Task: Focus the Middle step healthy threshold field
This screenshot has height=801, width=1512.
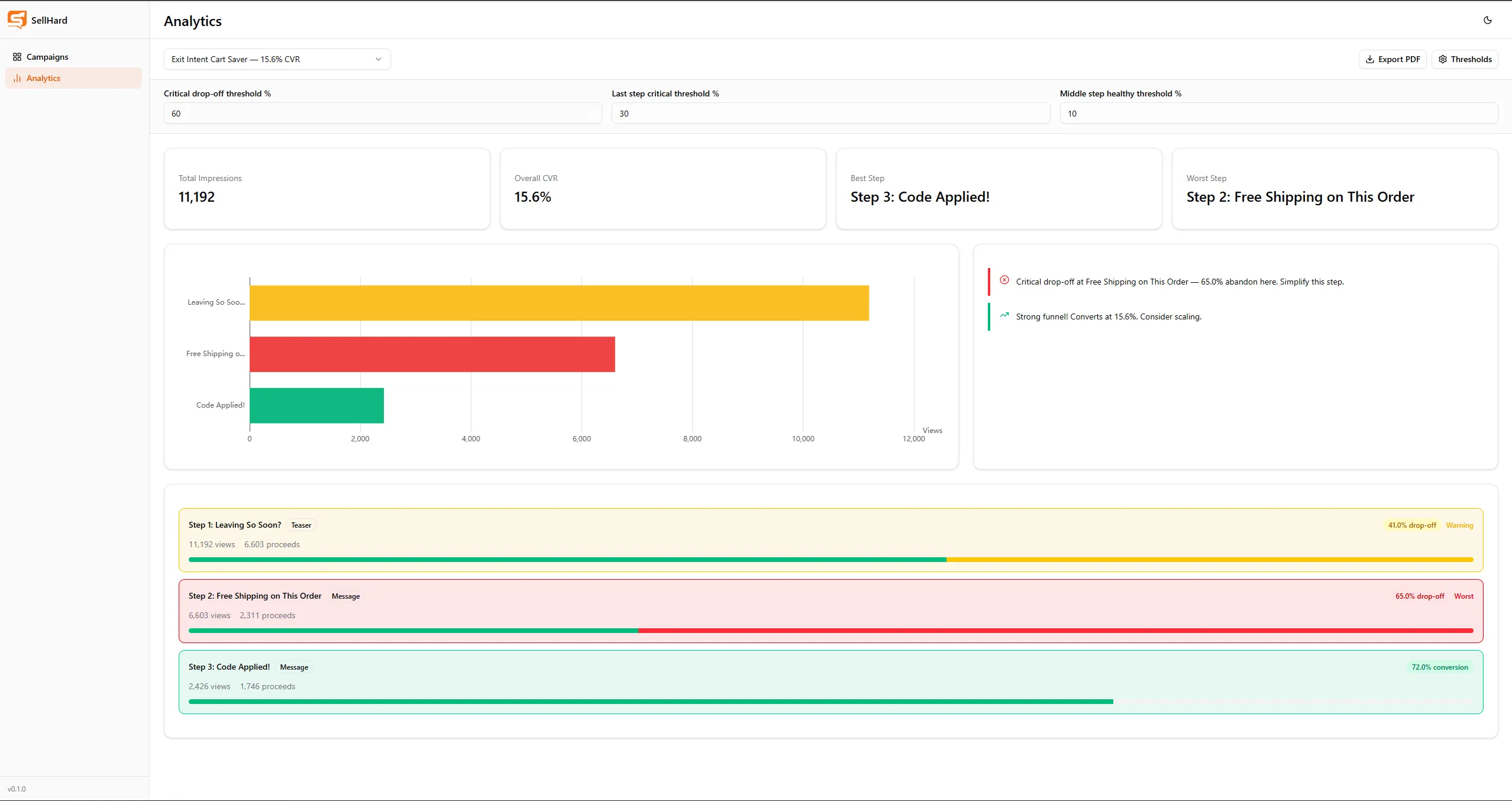Action: [x=1279, y=114]
